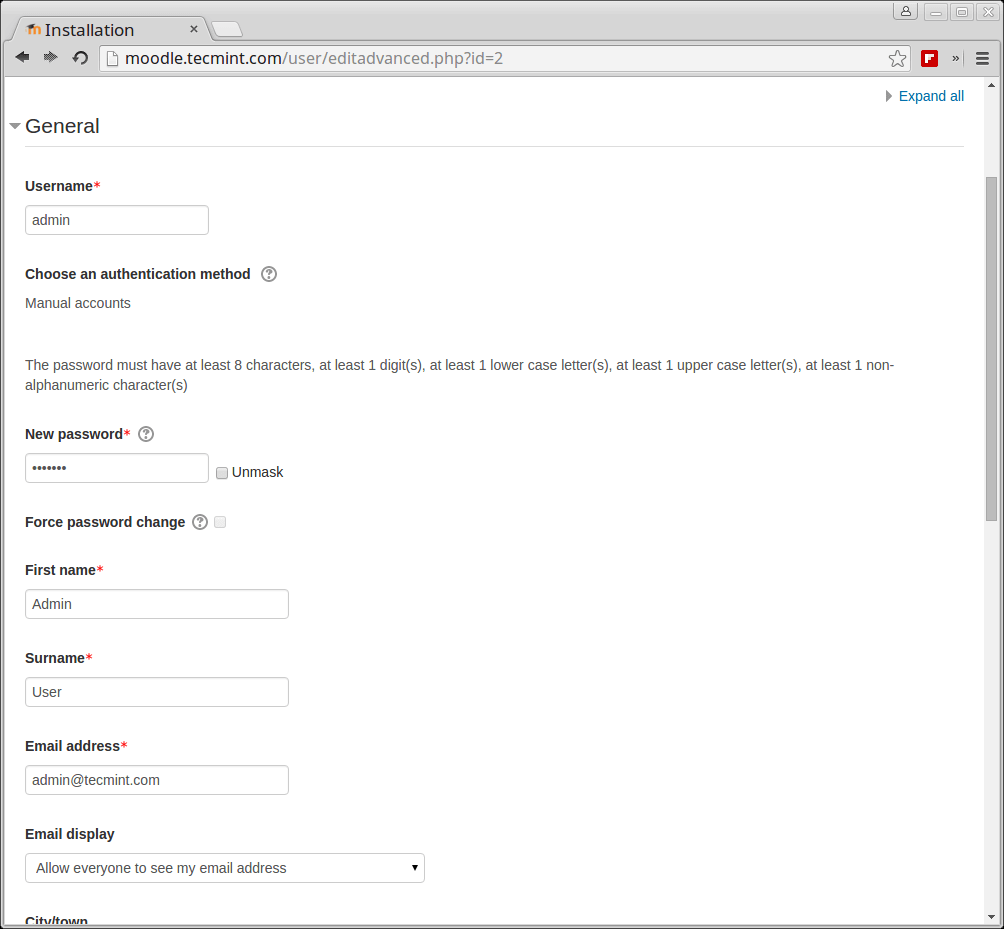Image resolution: width=1004 pixels, height=929 pixels.
Task: Click the browser back arrow
Action: [x=22, y=58]
